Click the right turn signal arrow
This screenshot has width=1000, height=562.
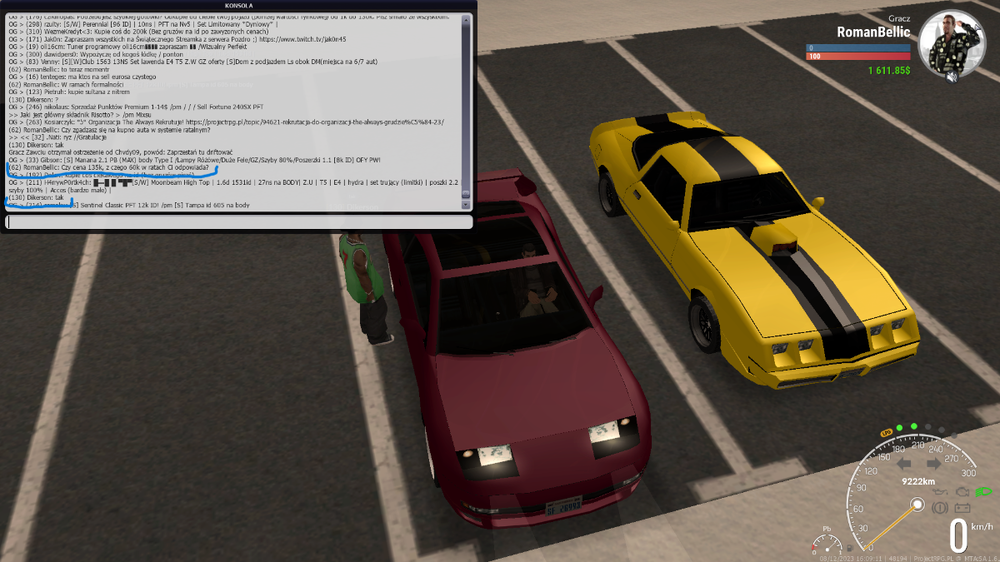(x=934, y=464)
